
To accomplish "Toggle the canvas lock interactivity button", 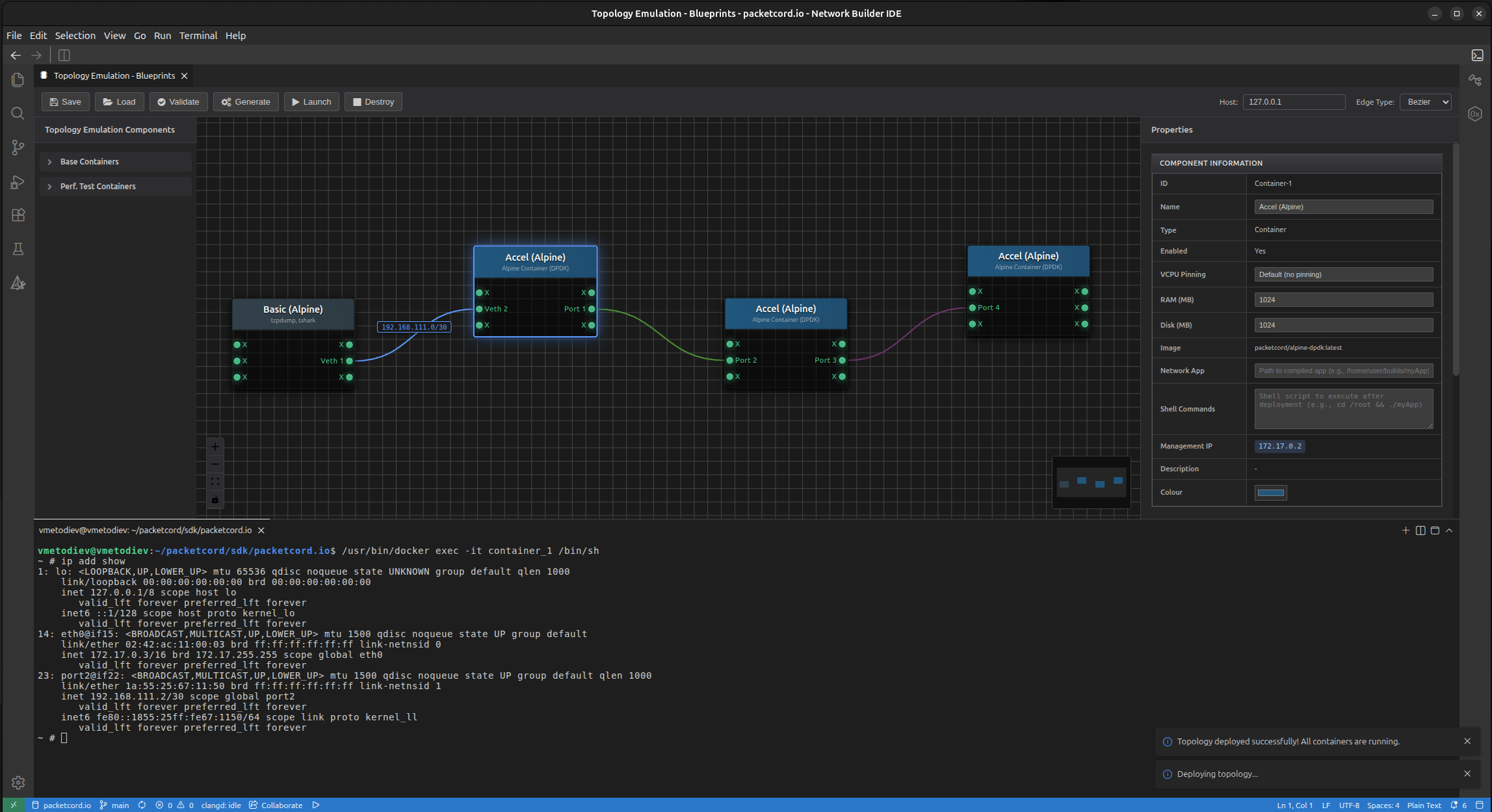I will tap(215, 499).
